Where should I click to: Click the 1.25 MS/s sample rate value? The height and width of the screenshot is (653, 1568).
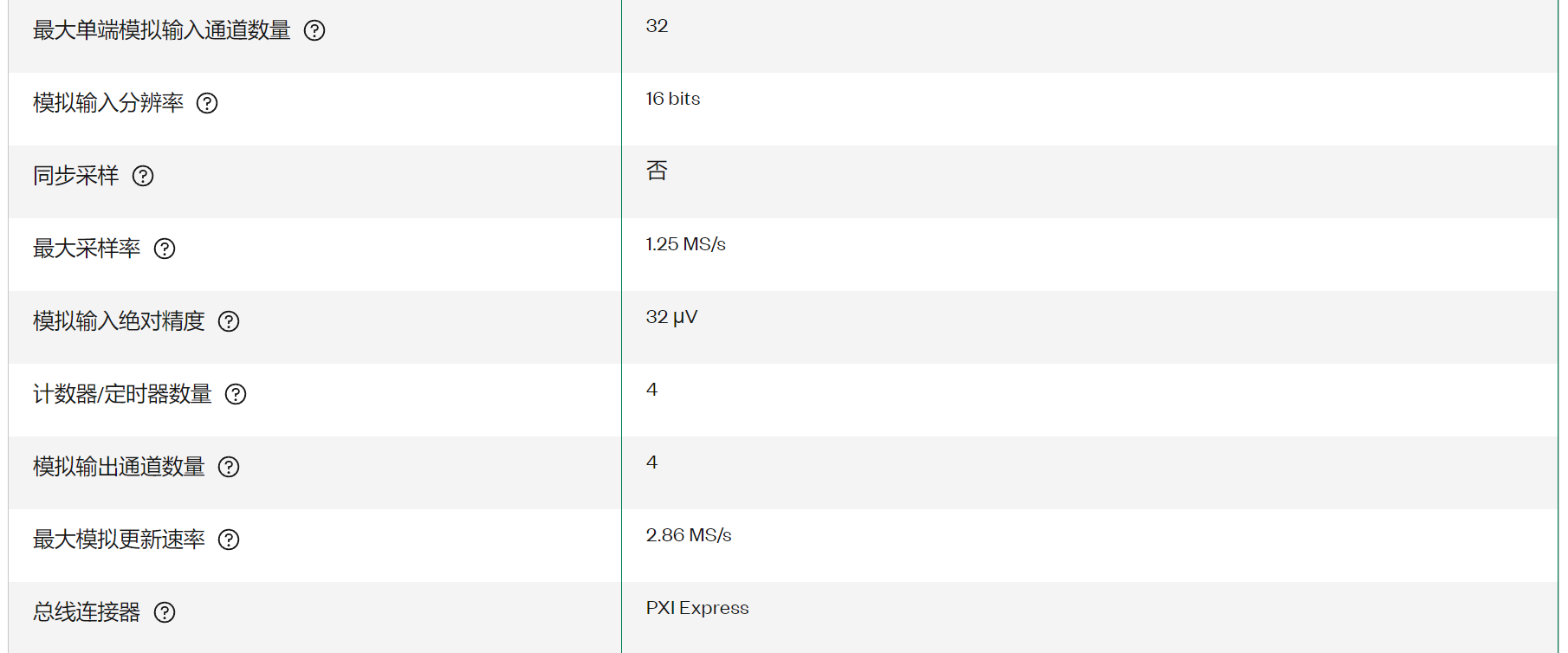tap(686, 244)
